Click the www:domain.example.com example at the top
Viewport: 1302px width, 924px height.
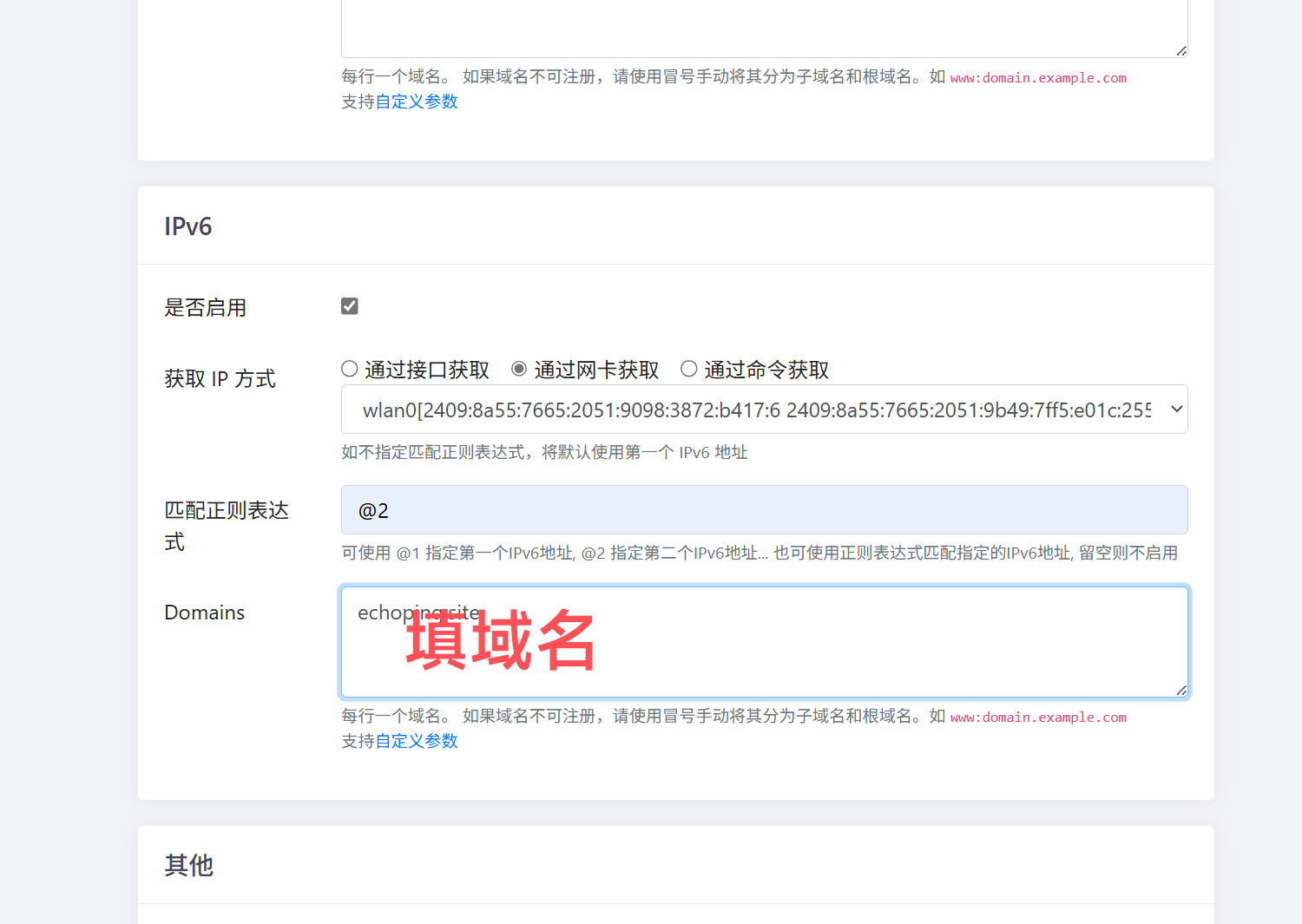(x=1038, y=78)
